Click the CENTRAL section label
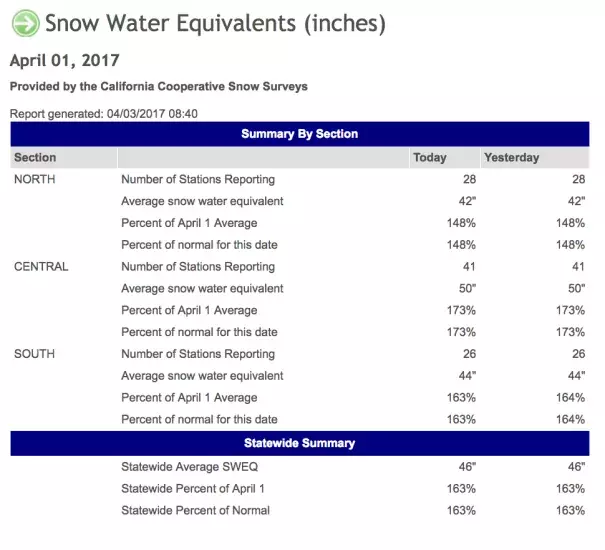The height and width of the screenshot is (550, 605). [41, 266]
